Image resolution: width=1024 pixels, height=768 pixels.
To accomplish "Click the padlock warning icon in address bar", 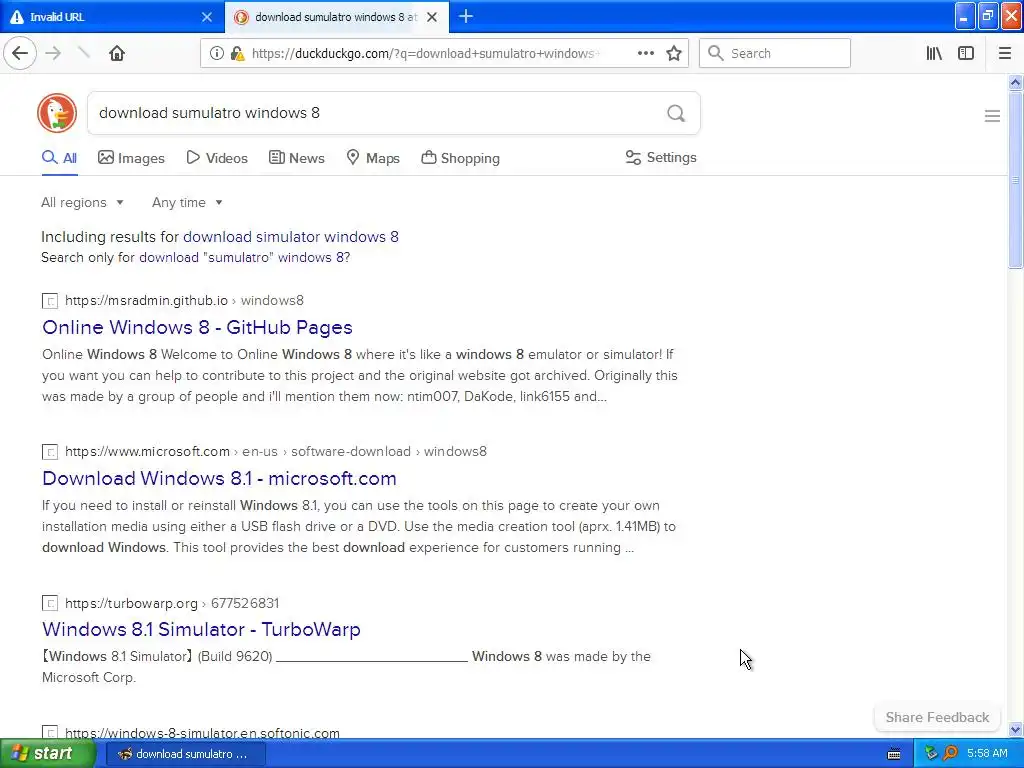I will tap(238, 54).
